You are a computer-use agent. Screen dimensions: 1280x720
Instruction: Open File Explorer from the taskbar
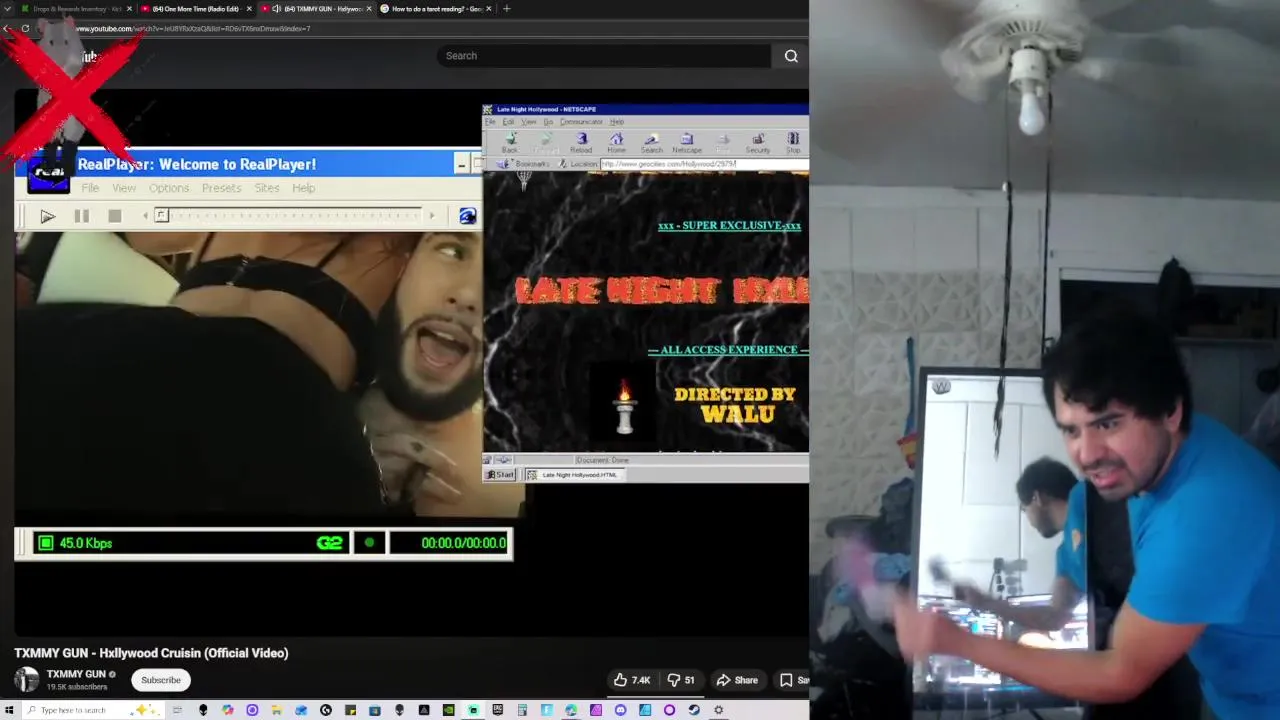(276, 710)
